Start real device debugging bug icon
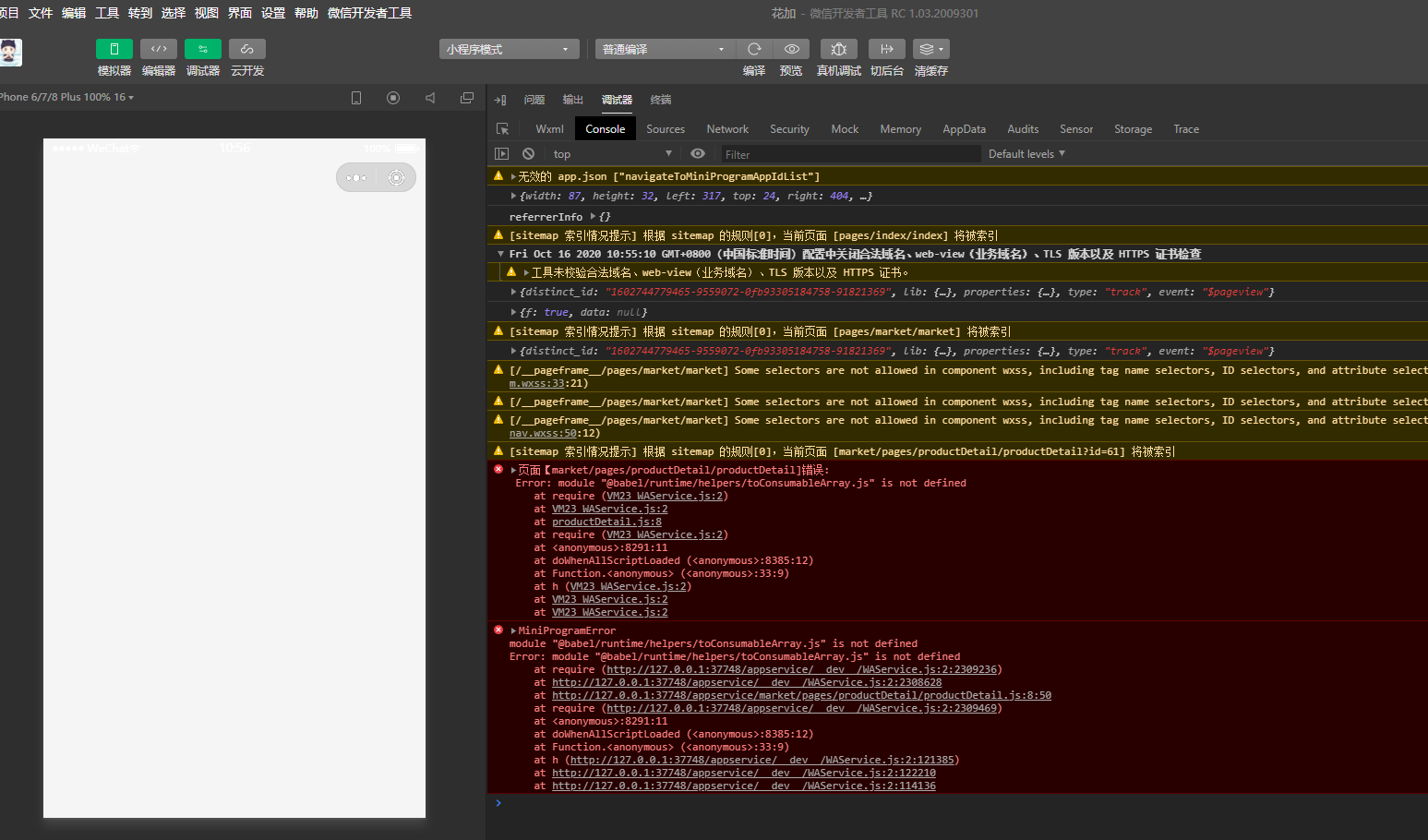This screenshot has width=1428, height=840. point(838,49)
